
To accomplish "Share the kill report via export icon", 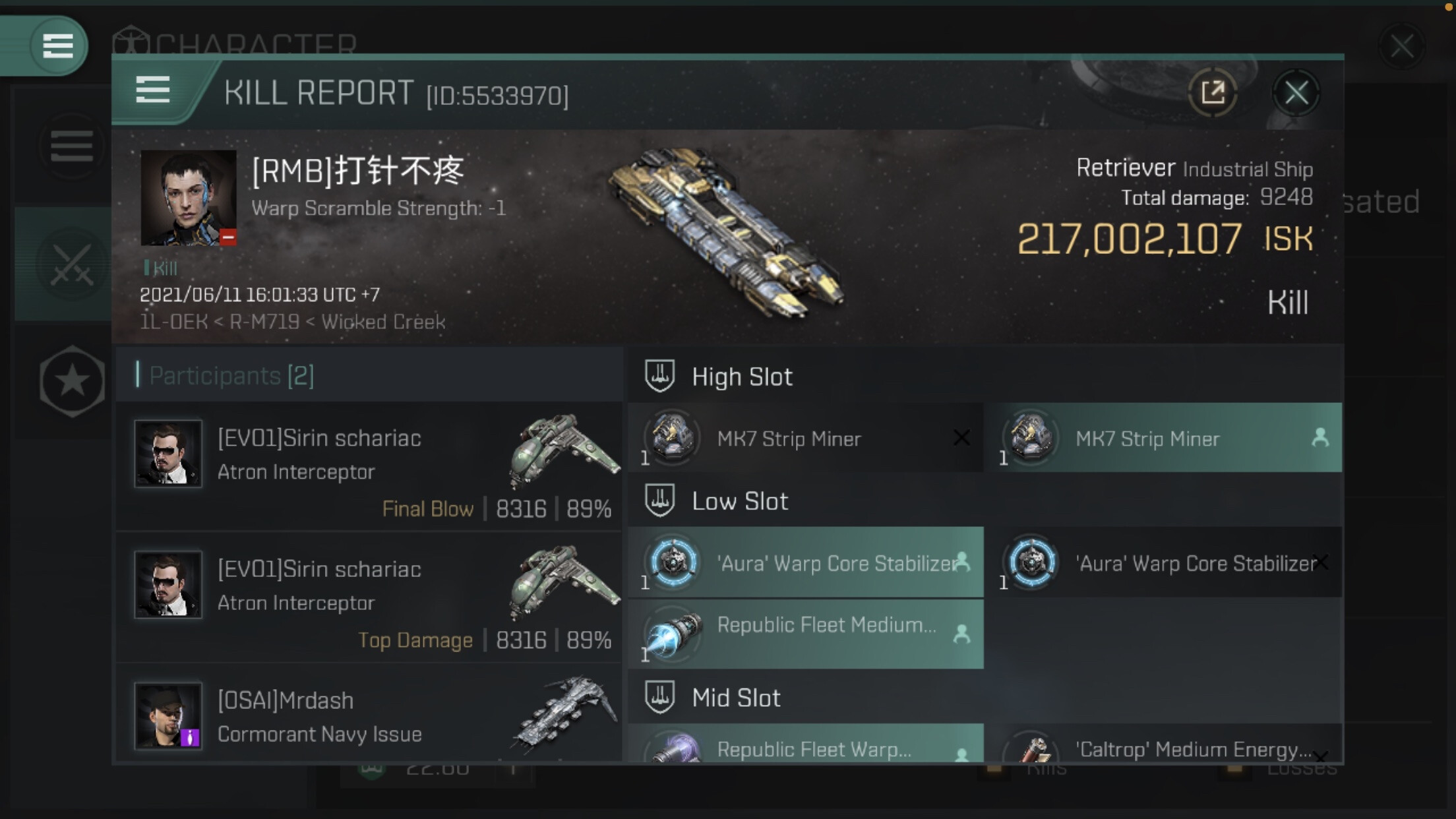I will tap(1212, 92).
